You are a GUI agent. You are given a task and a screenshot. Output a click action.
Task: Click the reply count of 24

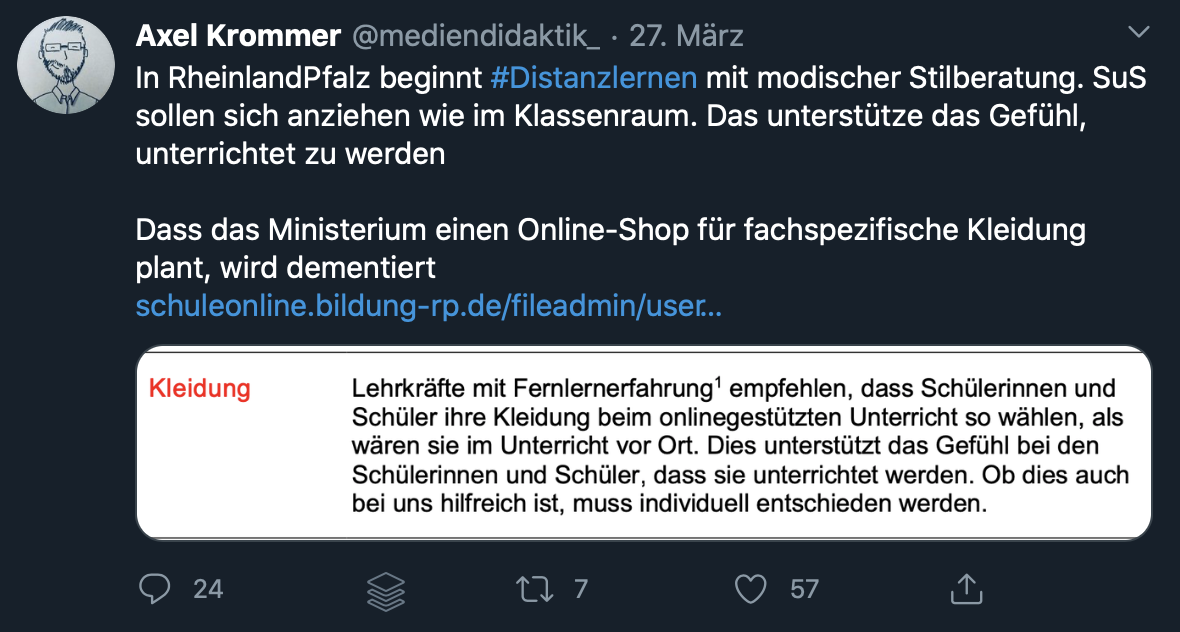pyautogui.click(x=209, y=590)
